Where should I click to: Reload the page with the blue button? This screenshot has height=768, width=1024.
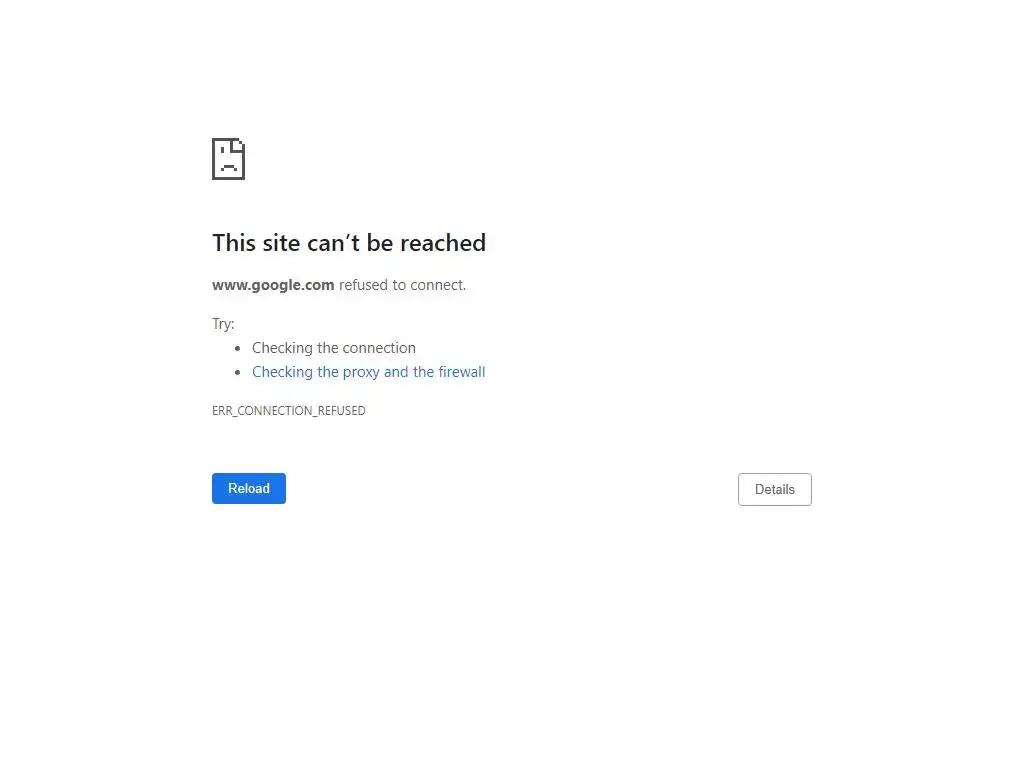click(249, 488)
